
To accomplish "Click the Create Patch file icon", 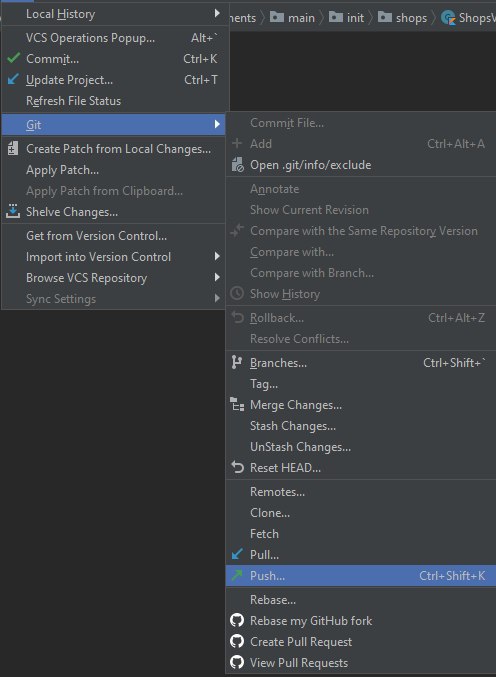I will [13, 149].
